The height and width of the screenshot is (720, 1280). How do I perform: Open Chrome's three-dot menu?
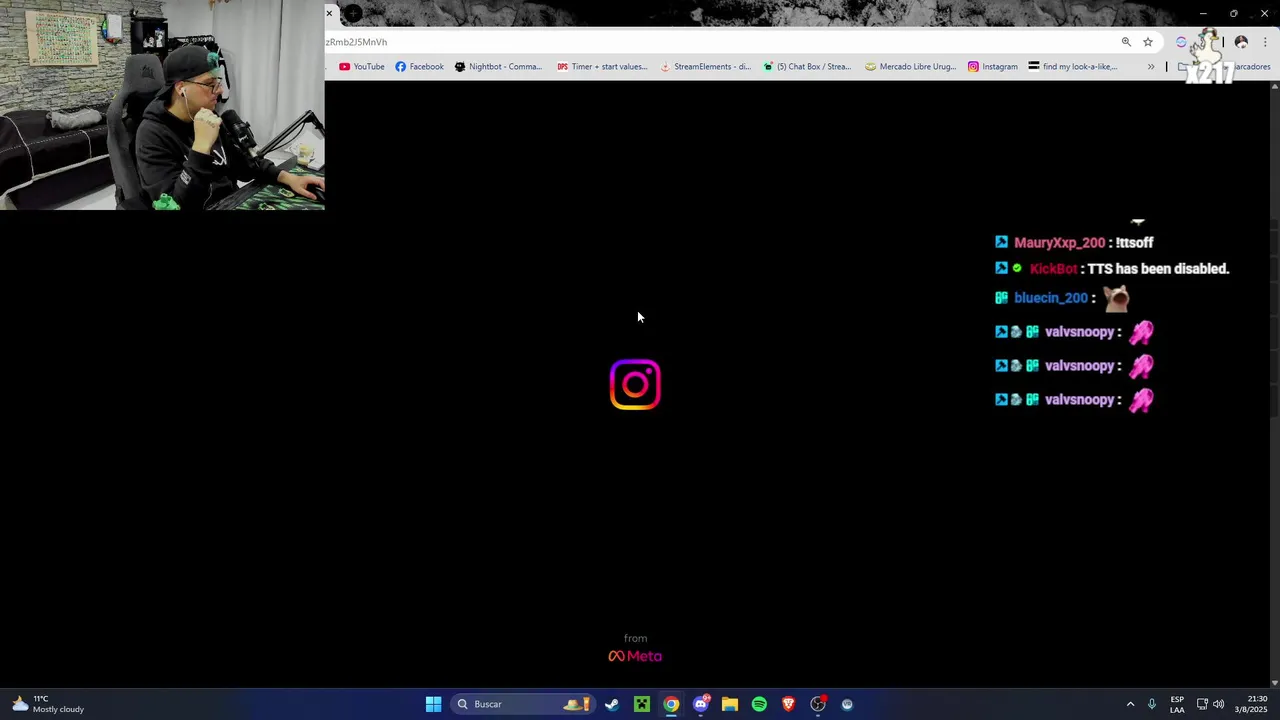click(1265, 42)
